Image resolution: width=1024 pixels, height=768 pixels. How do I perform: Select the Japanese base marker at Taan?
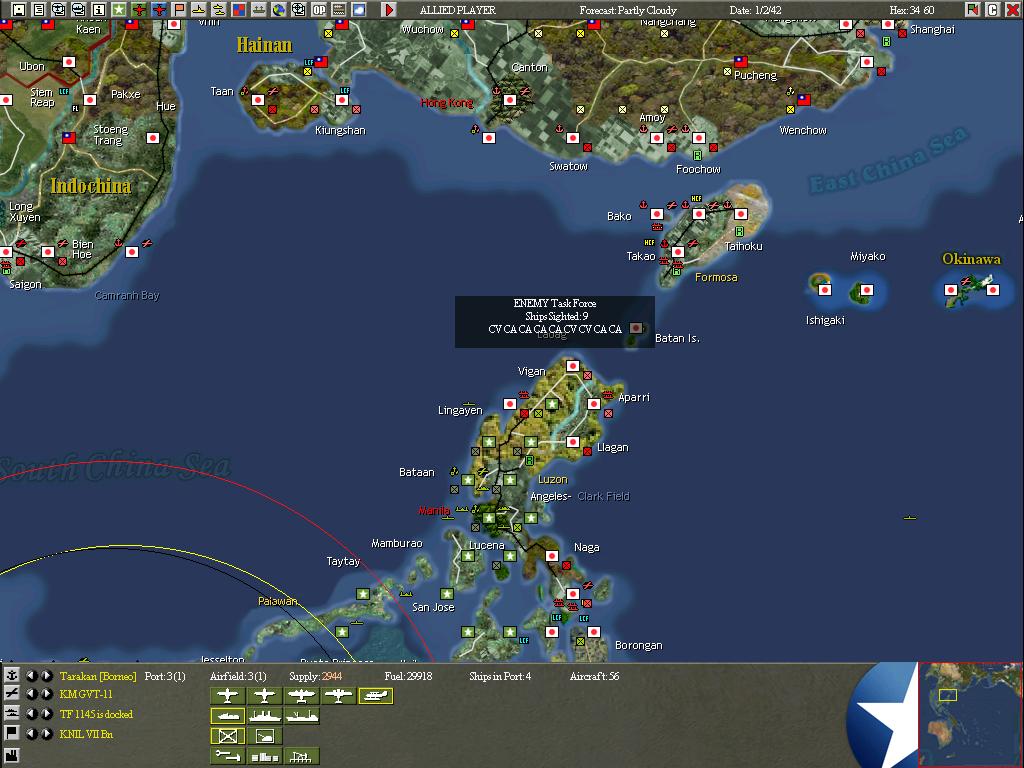point(258,100)
